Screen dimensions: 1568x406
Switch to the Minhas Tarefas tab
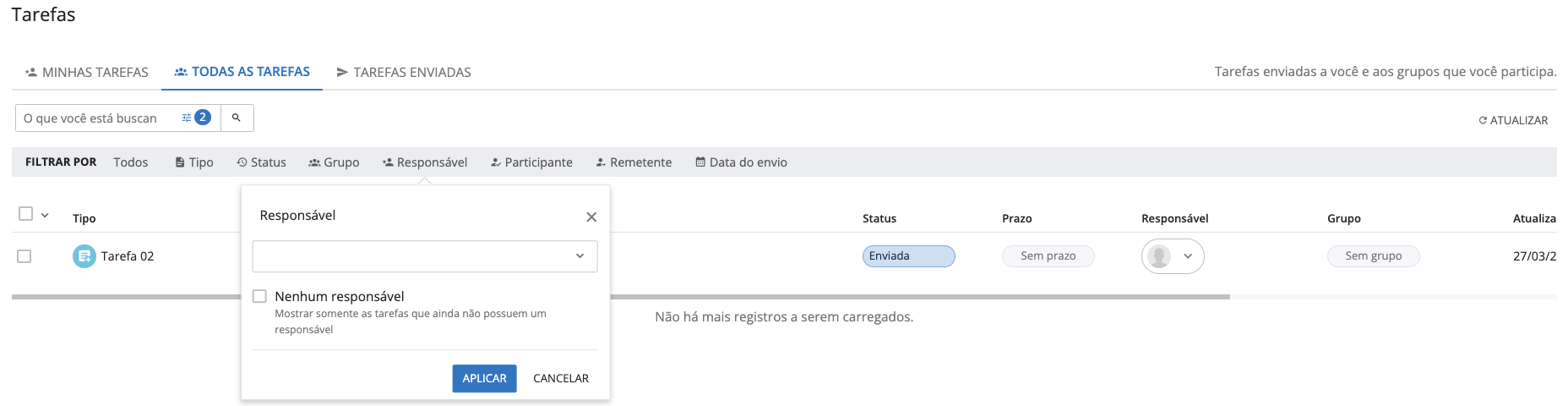pos(87,73)
